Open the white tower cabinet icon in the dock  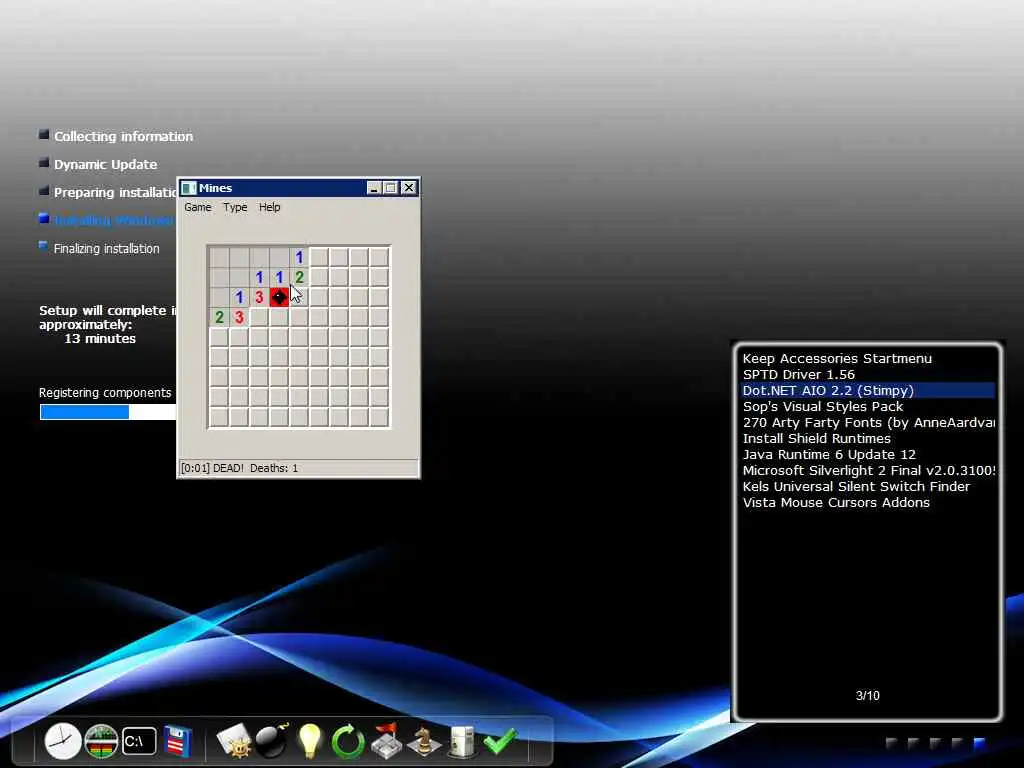[462, 741]
